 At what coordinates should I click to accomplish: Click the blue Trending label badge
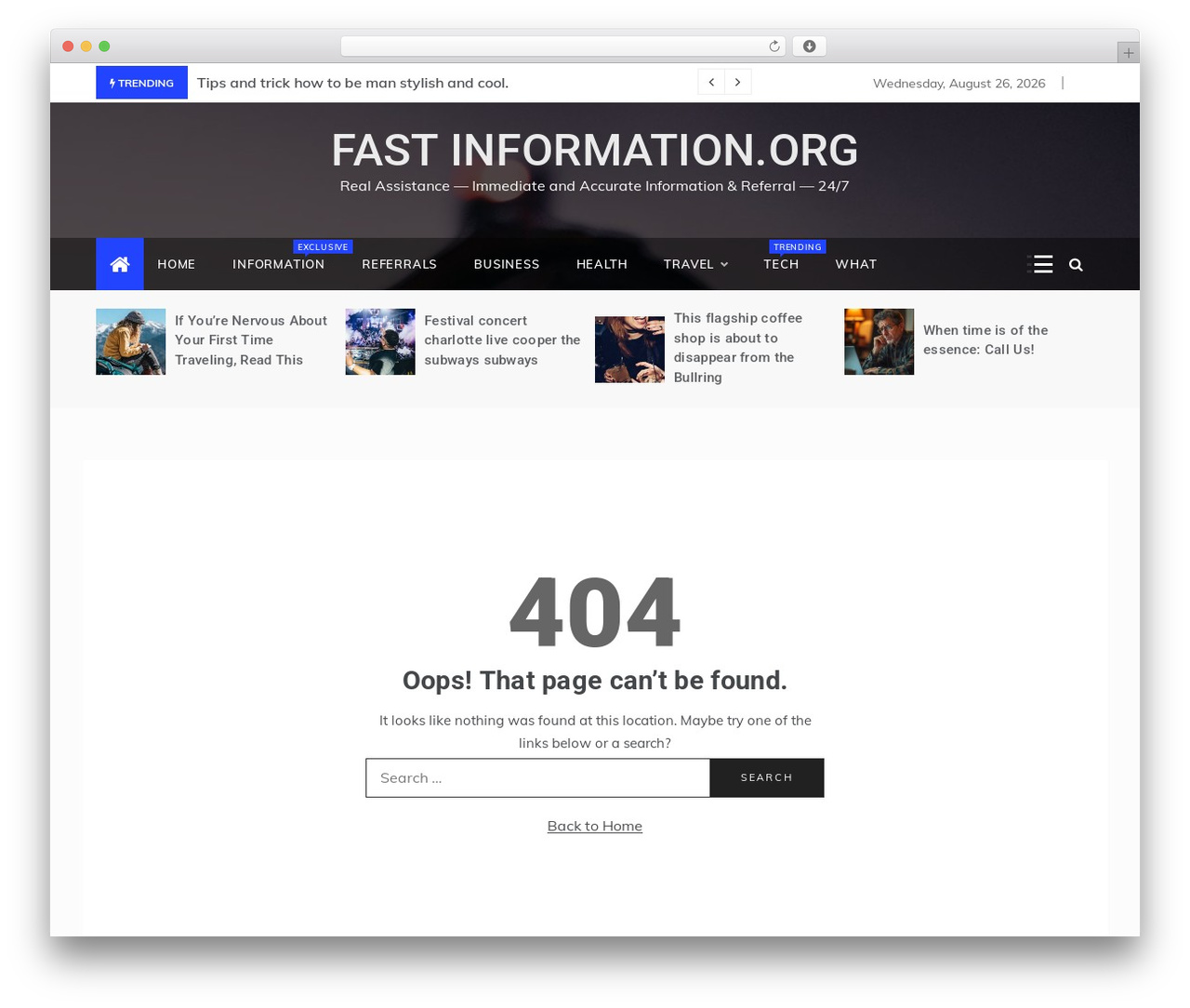click(x=141, y=83)
